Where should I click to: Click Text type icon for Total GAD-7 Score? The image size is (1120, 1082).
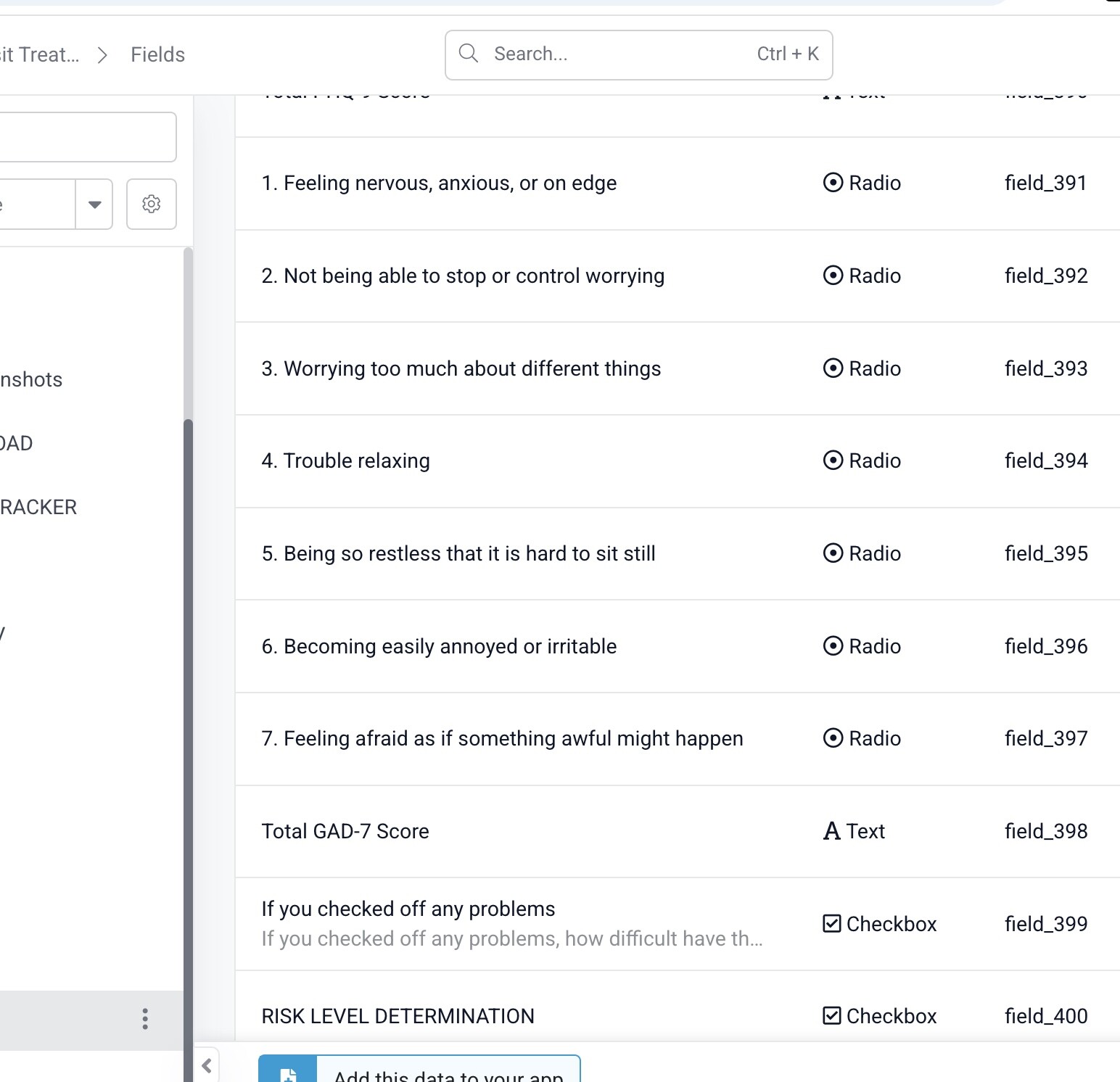(x=831, y=831)
